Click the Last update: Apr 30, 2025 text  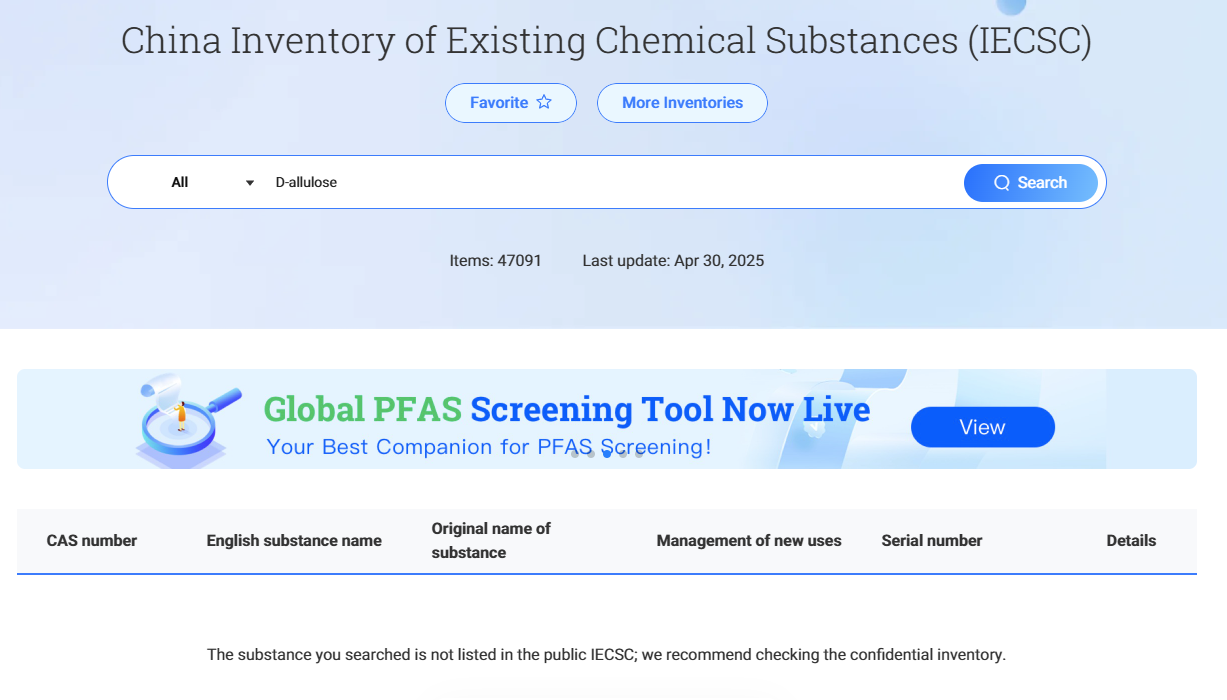click(673, 261)
